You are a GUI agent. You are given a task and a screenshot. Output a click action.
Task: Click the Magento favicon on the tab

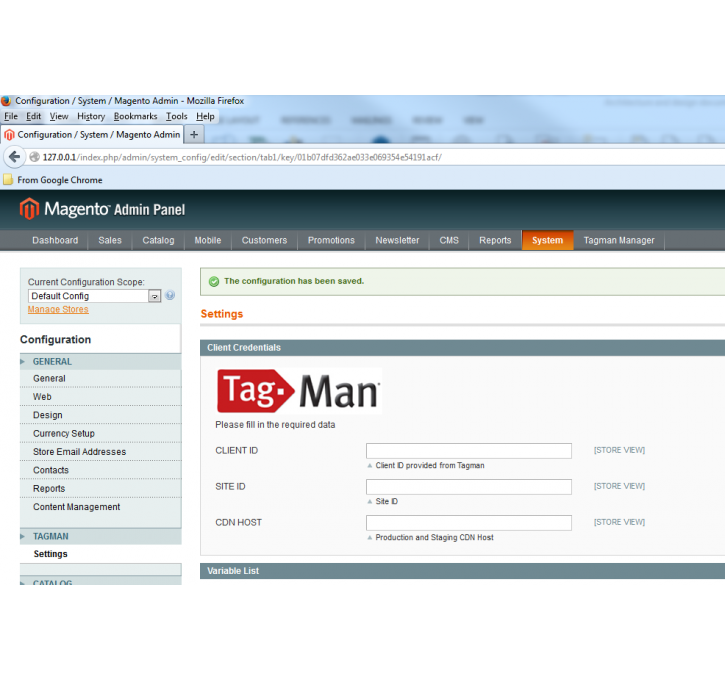pos(9,135)
